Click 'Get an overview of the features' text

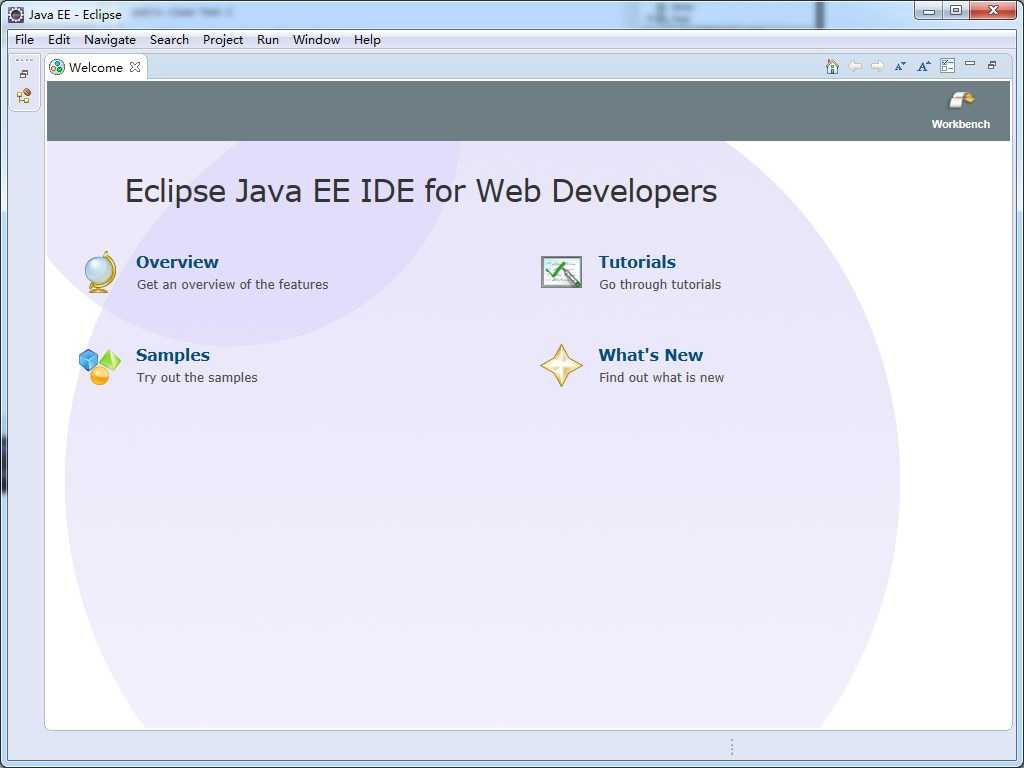(x=232, y=285)
